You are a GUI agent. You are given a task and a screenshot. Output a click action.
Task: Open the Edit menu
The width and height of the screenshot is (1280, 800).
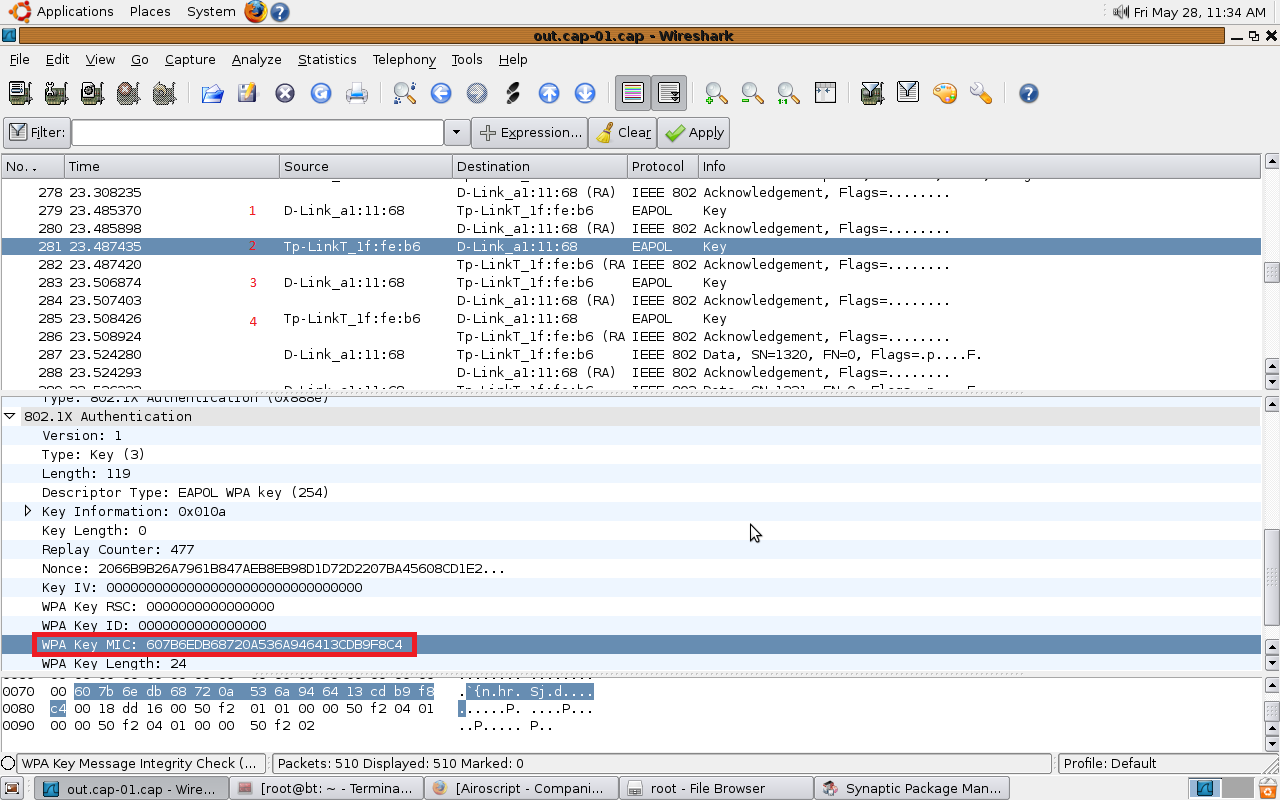coord(58,59)
